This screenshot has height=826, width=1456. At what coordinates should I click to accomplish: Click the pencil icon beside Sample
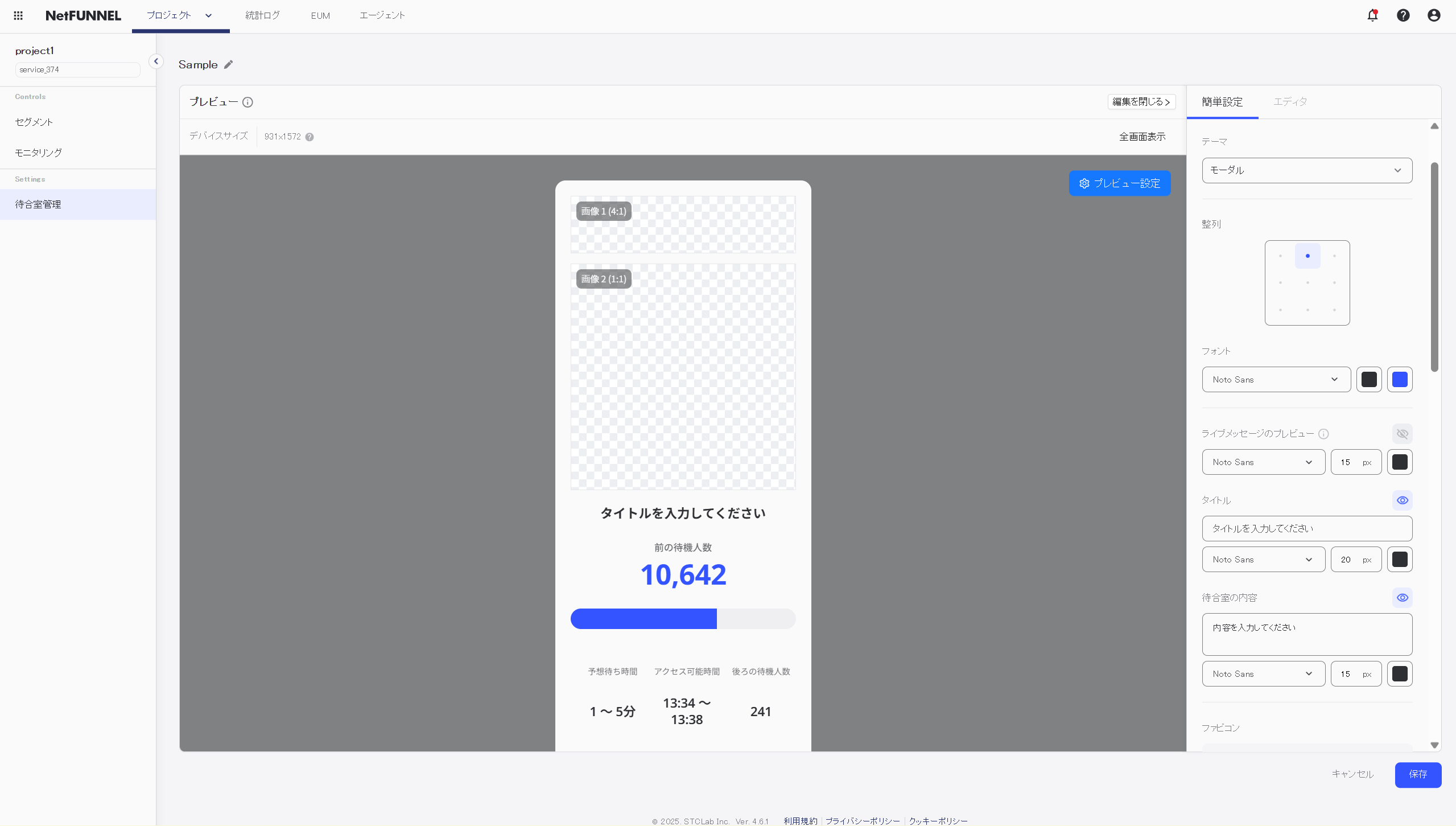point(228,64)
